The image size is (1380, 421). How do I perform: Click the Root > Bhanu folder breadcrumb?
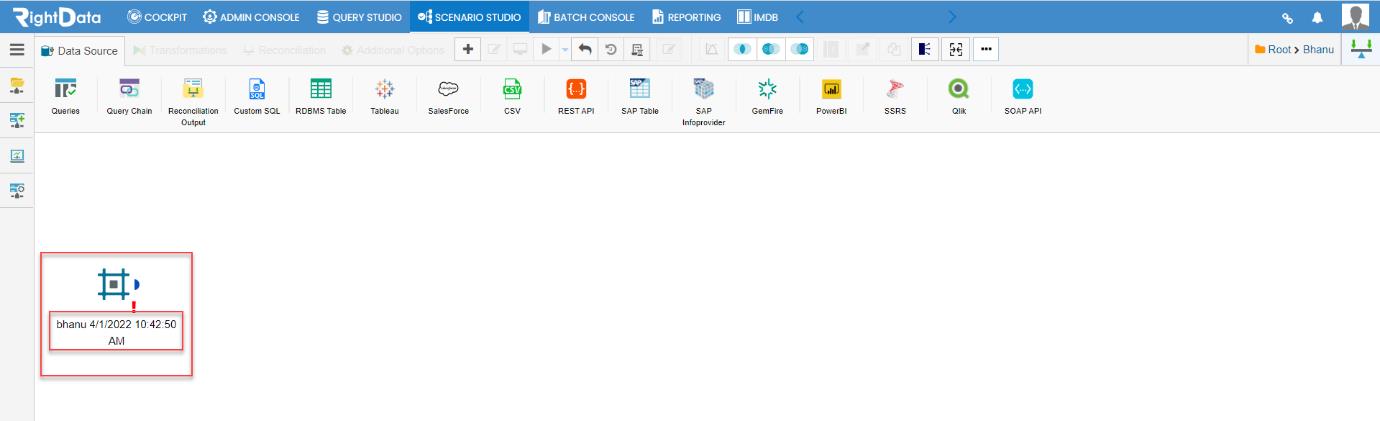click(x=1295, y=50)
